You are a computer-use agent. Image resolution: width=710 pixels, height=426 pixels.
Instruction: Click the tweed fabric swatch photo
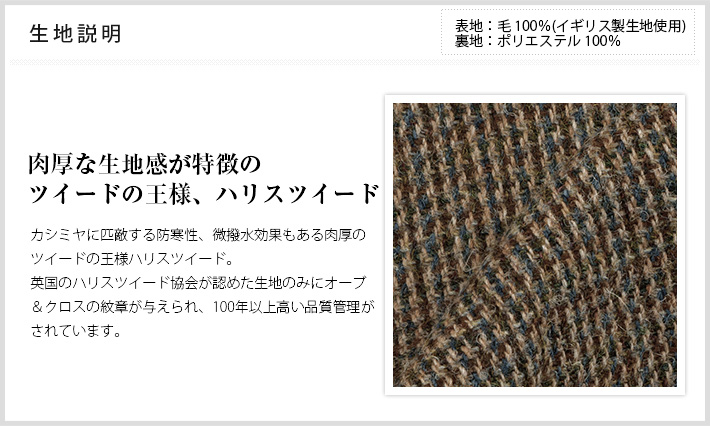point(535,245)
